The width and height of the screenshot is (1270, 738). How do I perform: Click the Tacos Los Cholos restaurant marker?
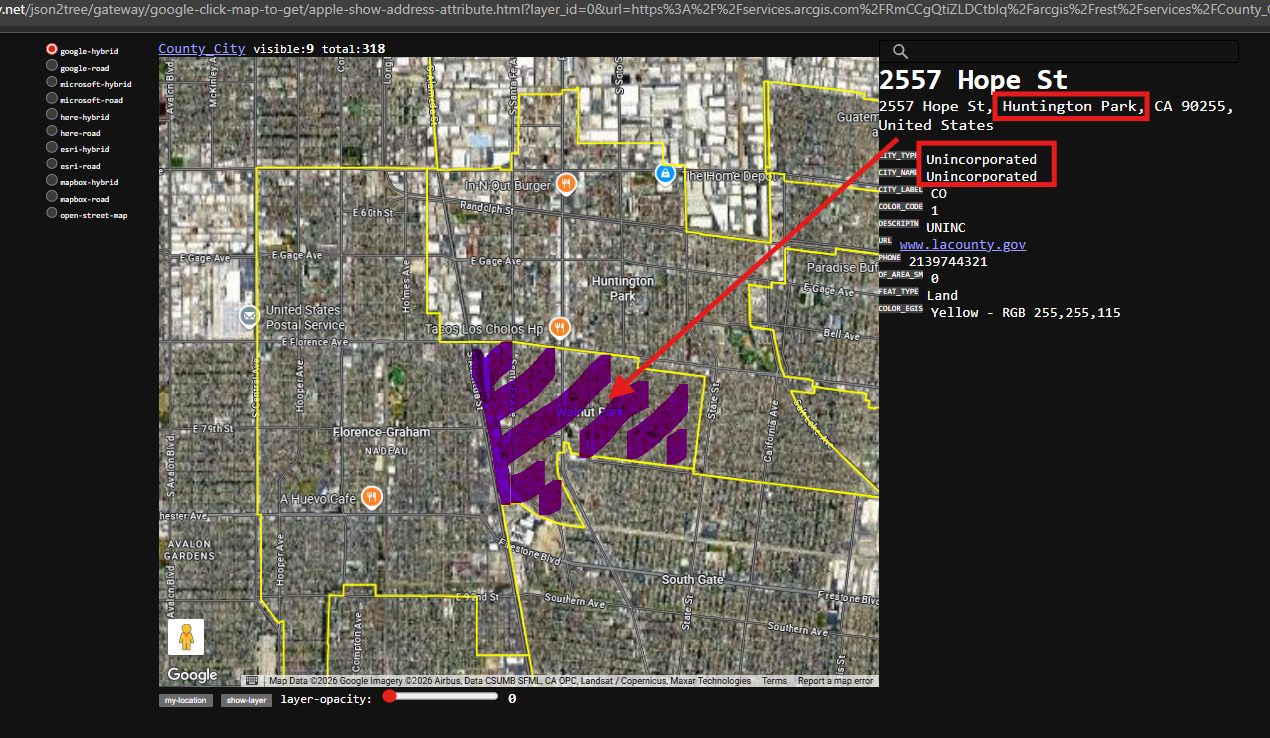click(x=560, y=327)
